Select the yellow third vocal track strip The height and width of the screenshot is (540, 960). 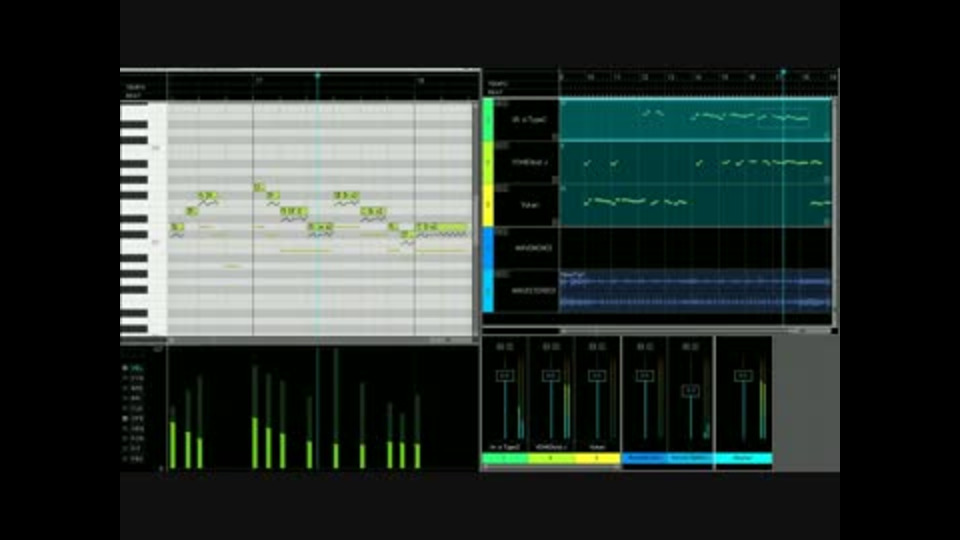[488, 205]
